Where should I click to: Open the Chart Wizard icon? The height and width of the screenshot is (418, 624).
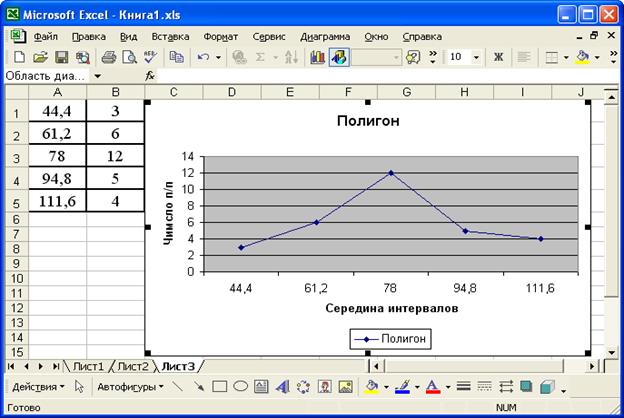318,58
